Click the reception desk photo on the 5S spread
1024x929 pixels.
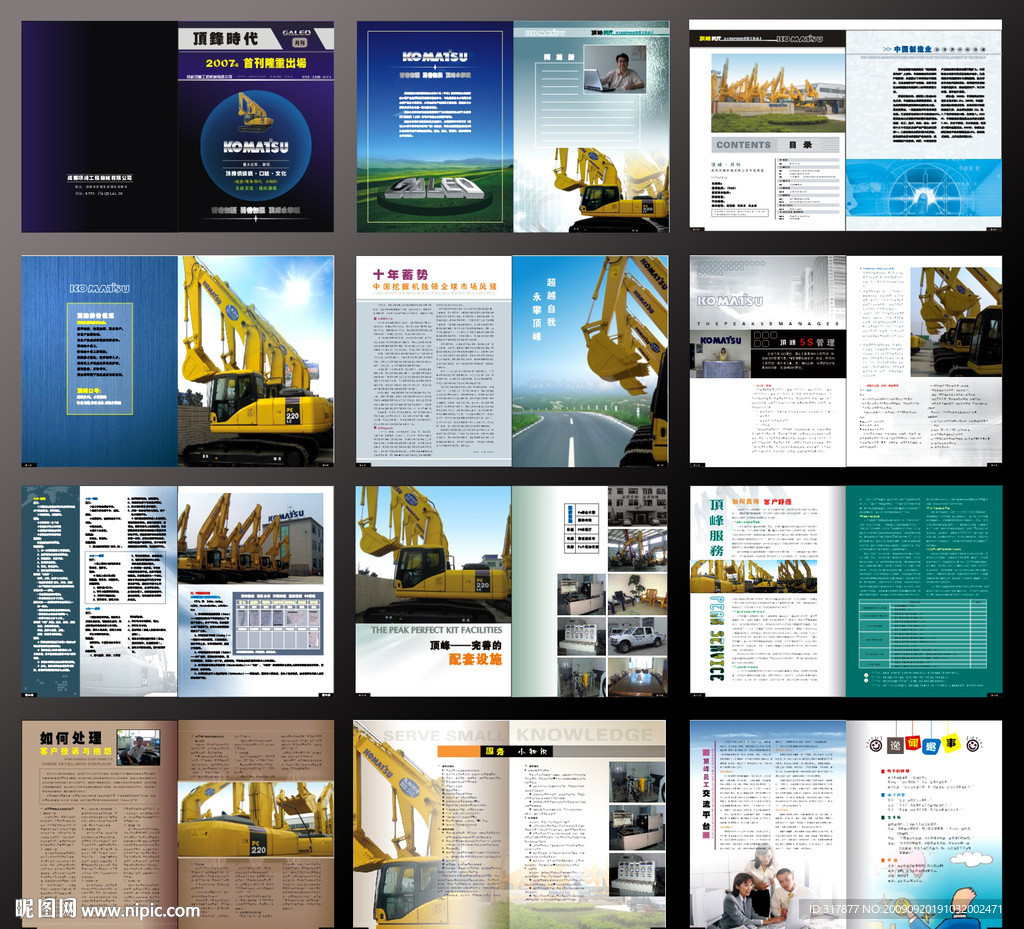(x=722, y=354)
